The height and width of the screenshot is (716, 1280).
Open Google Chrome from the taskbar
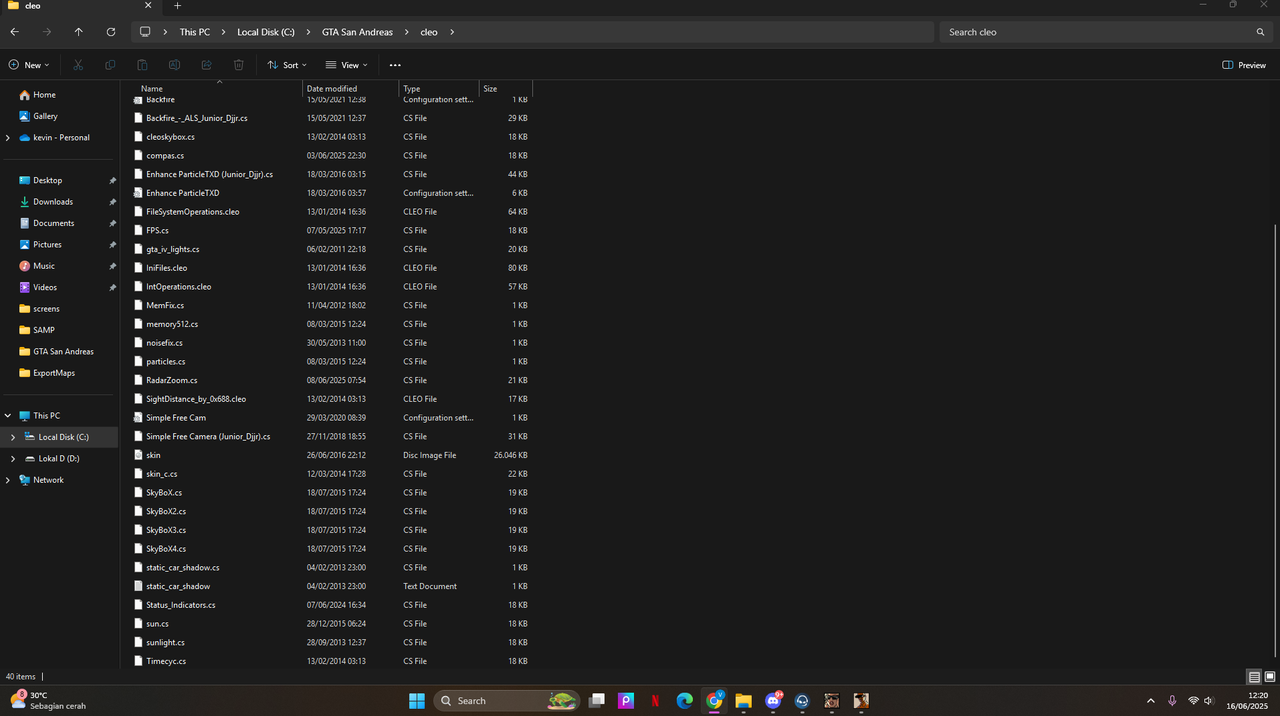click(714, 701)
